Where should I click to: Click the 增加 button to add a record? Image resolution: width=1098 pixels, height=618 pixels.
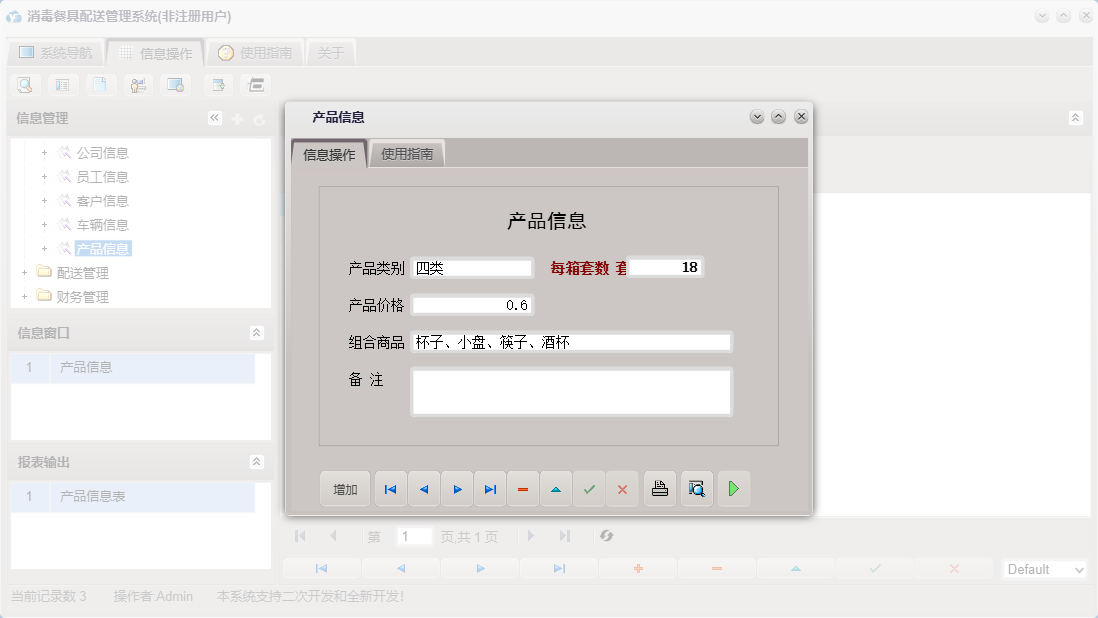(x=343, y=488)
